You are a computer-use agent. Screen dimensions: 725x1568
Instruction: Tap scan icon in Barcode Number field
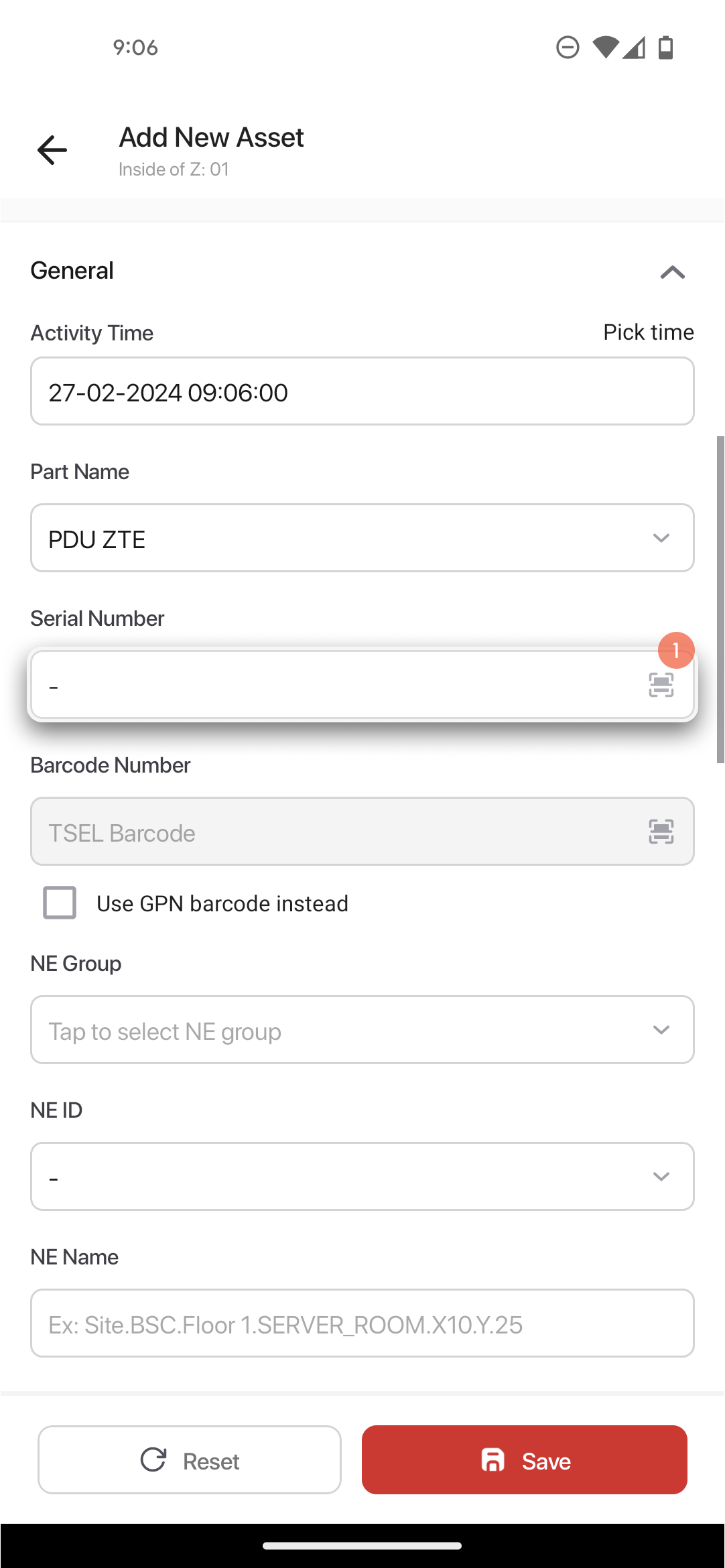661,832
